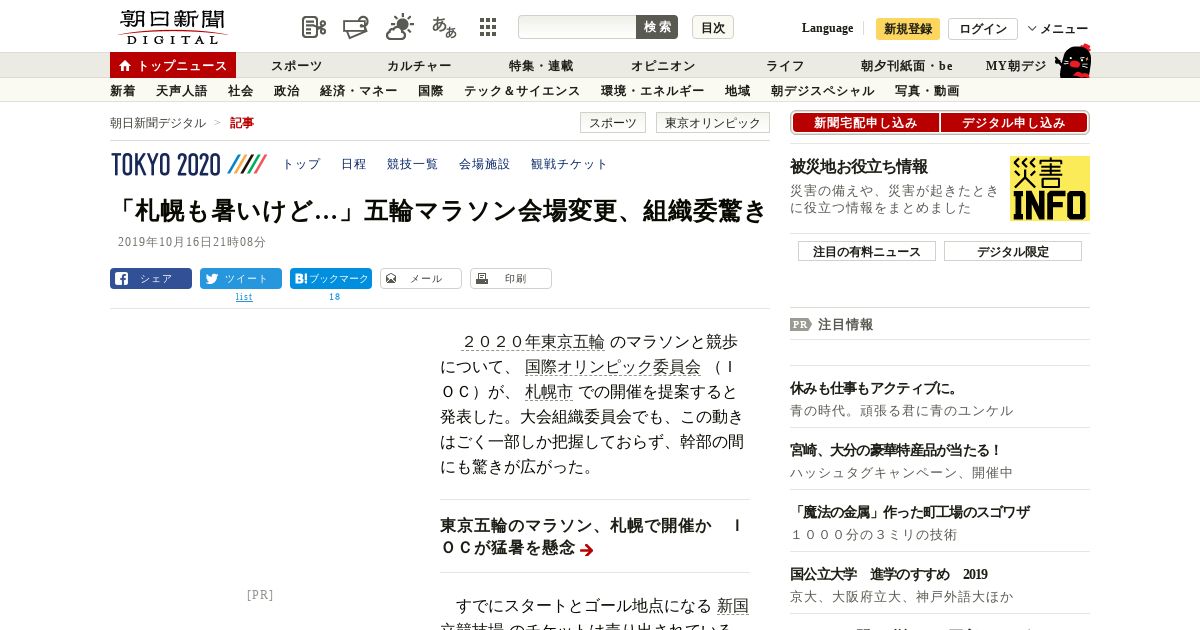This screenshot has height=630, width=1200.
Task: Click デジタル限定 button
Action: click(1013, 251)
